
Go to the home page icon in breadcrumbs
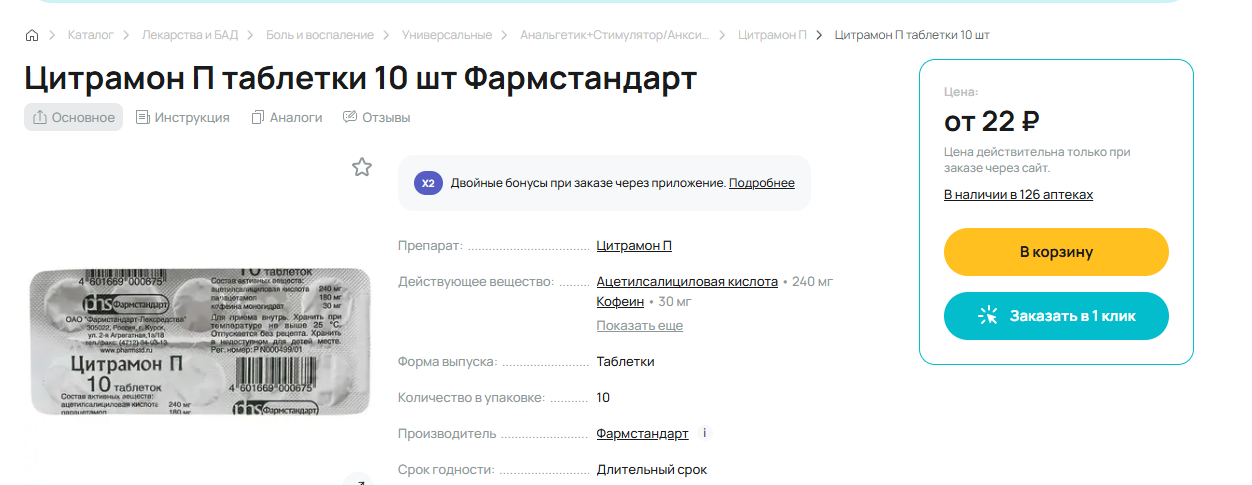(x=32, y=35)
